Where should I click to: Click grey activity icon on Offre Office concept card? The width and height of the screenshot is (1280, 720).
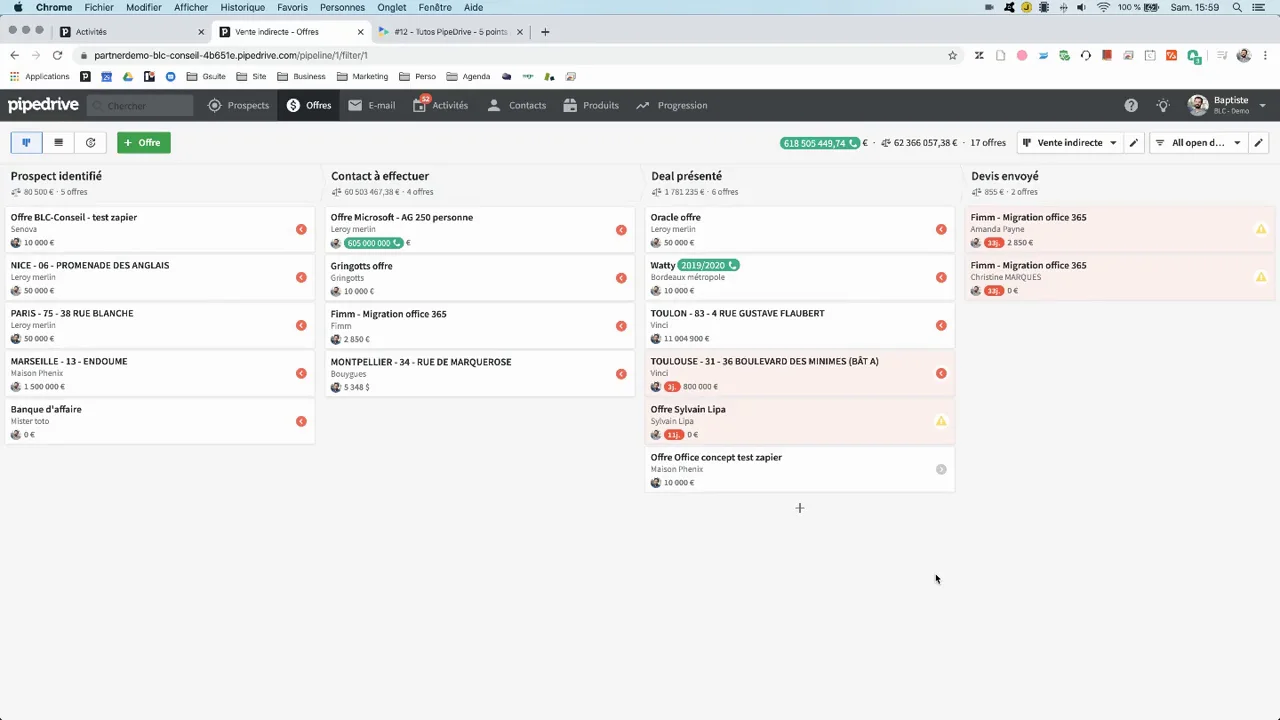pos(941,470)
